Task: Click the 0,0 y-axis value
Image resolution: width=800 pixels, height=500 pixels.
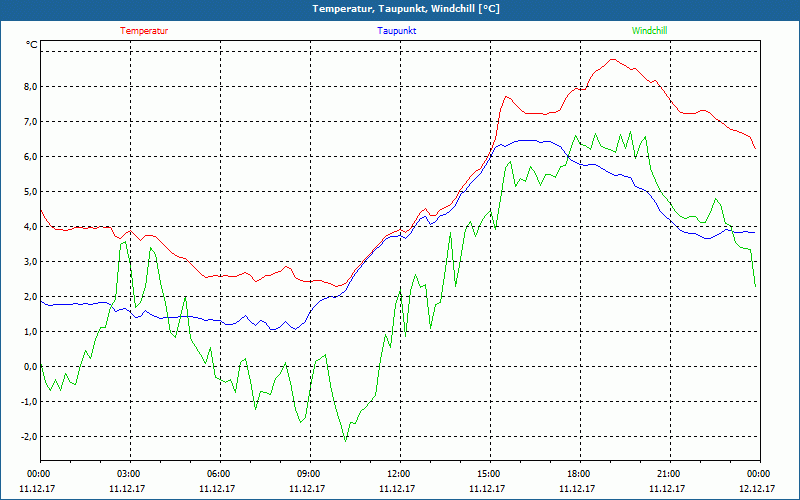Action: point(31,367)
